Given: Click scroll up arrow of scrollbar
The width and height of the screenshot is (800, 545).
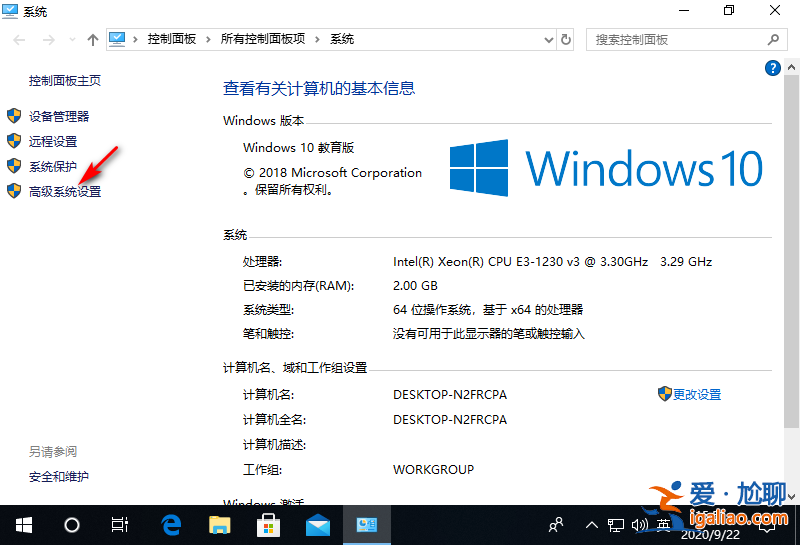Looking at the screenshot, I should (791, 67).
